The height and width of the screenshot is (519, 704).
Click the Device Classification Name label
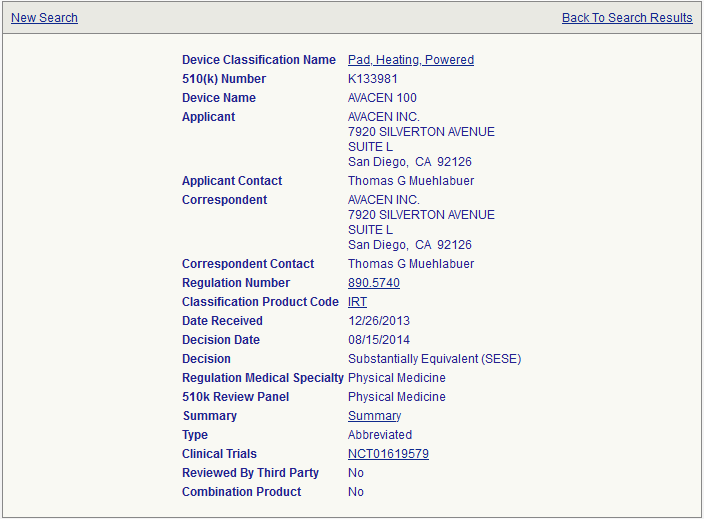coord(258,60)
